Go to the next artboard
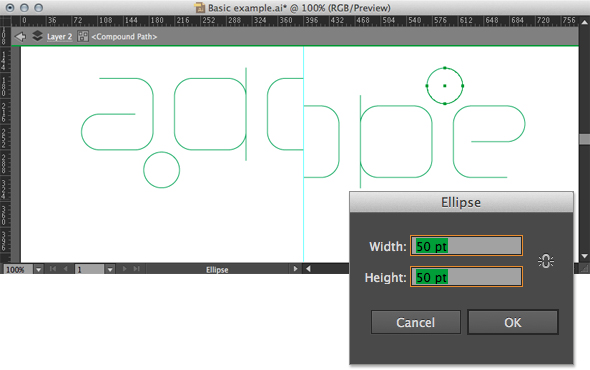Screen dimensions: 590x370 (x=125, y=269)
